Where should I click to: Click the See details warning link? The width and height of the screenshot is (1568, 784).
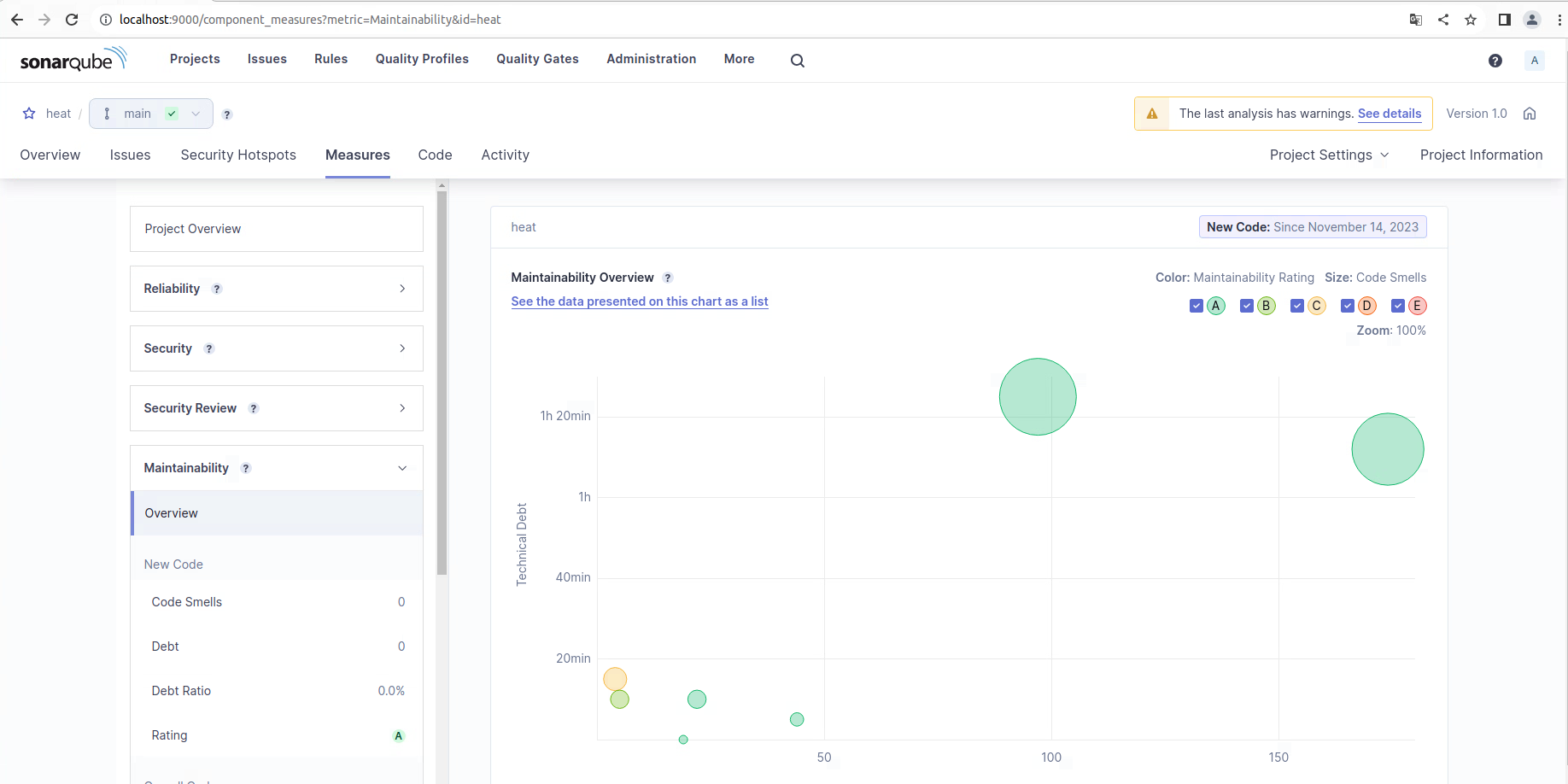click(x=1389, y=114)
